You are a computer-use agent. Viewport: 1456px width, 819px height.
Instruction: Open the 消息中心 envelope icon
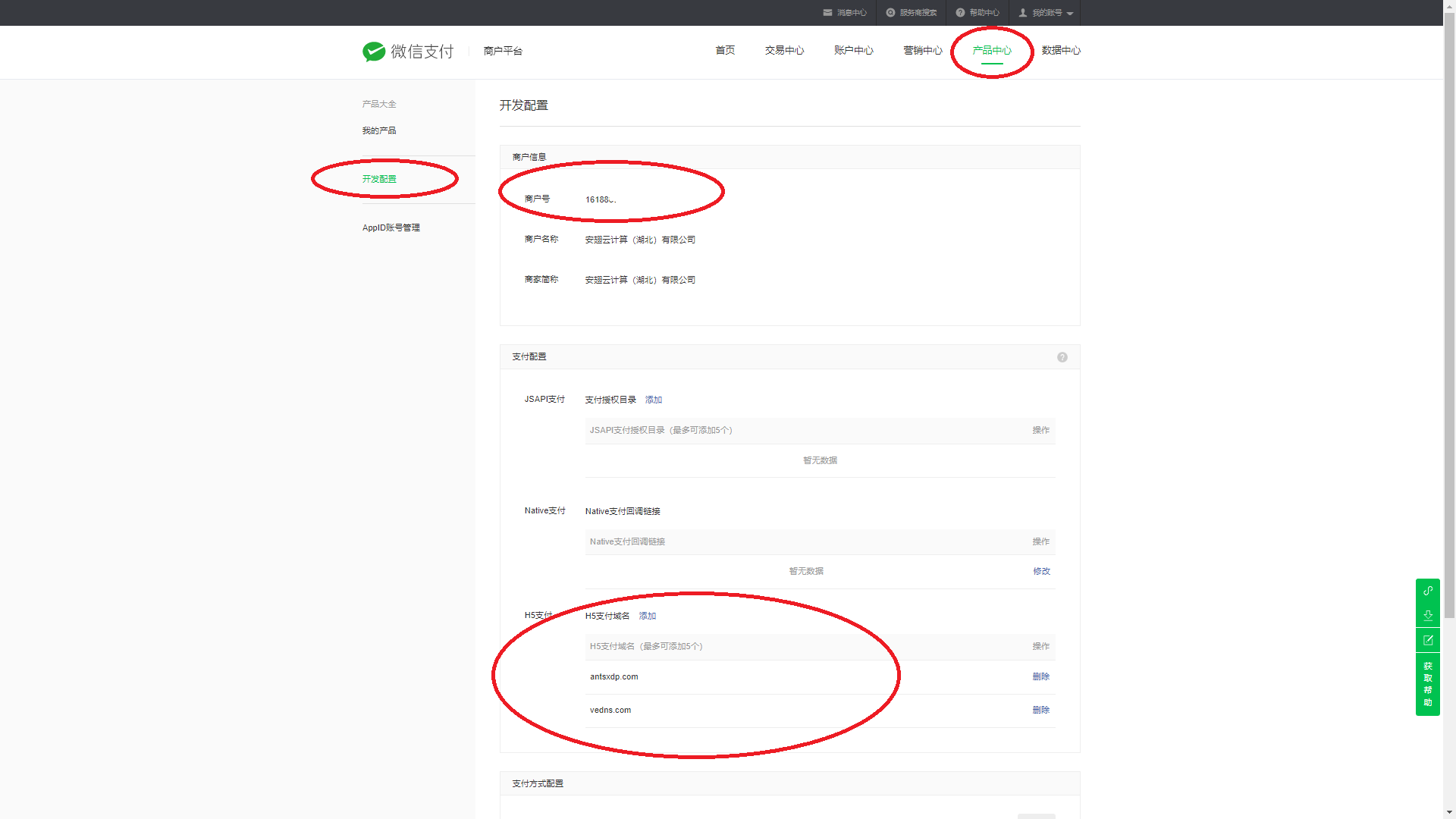(x=827, y=13)
